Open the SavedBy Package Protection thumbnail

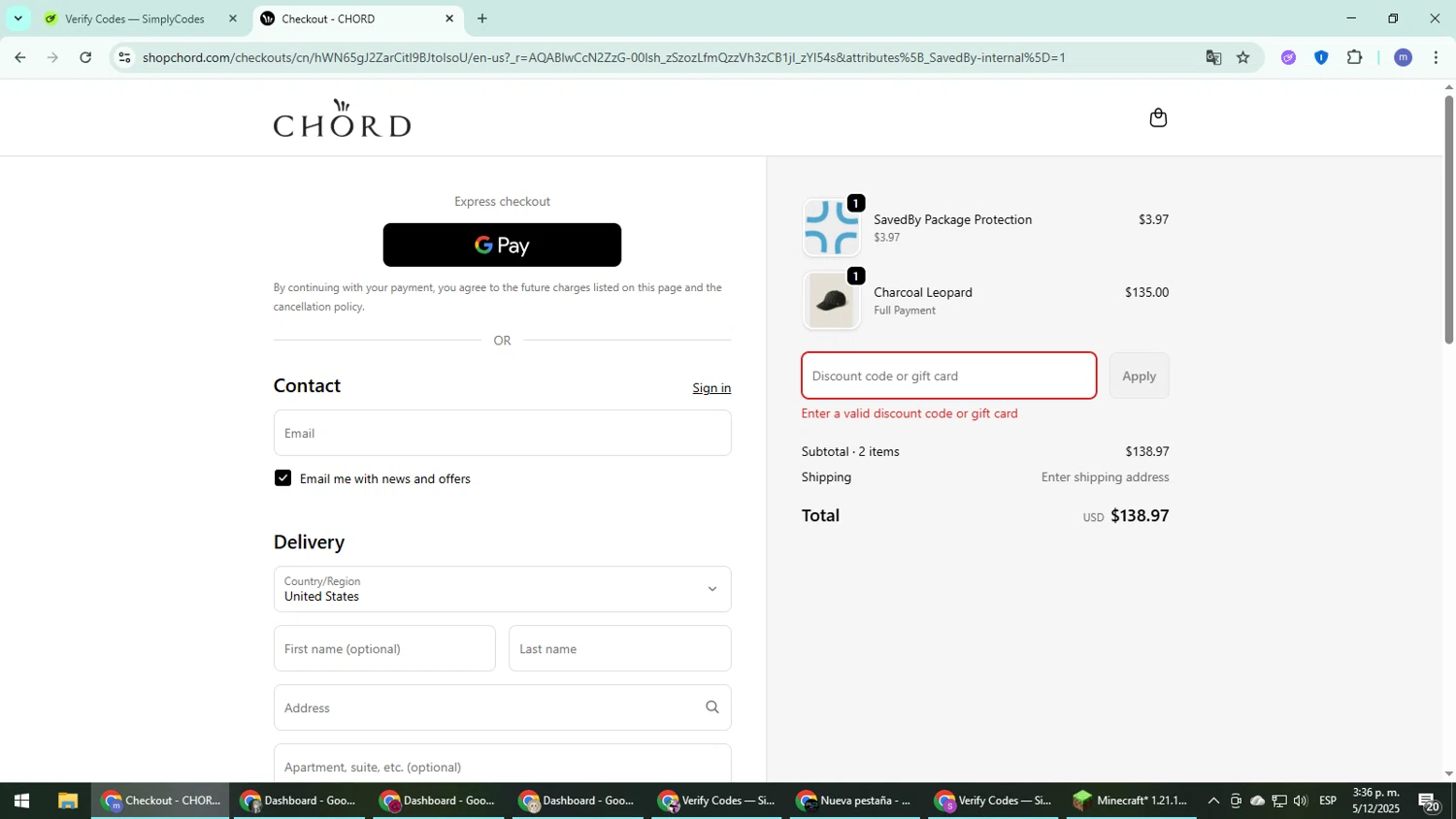pos(831,227)
